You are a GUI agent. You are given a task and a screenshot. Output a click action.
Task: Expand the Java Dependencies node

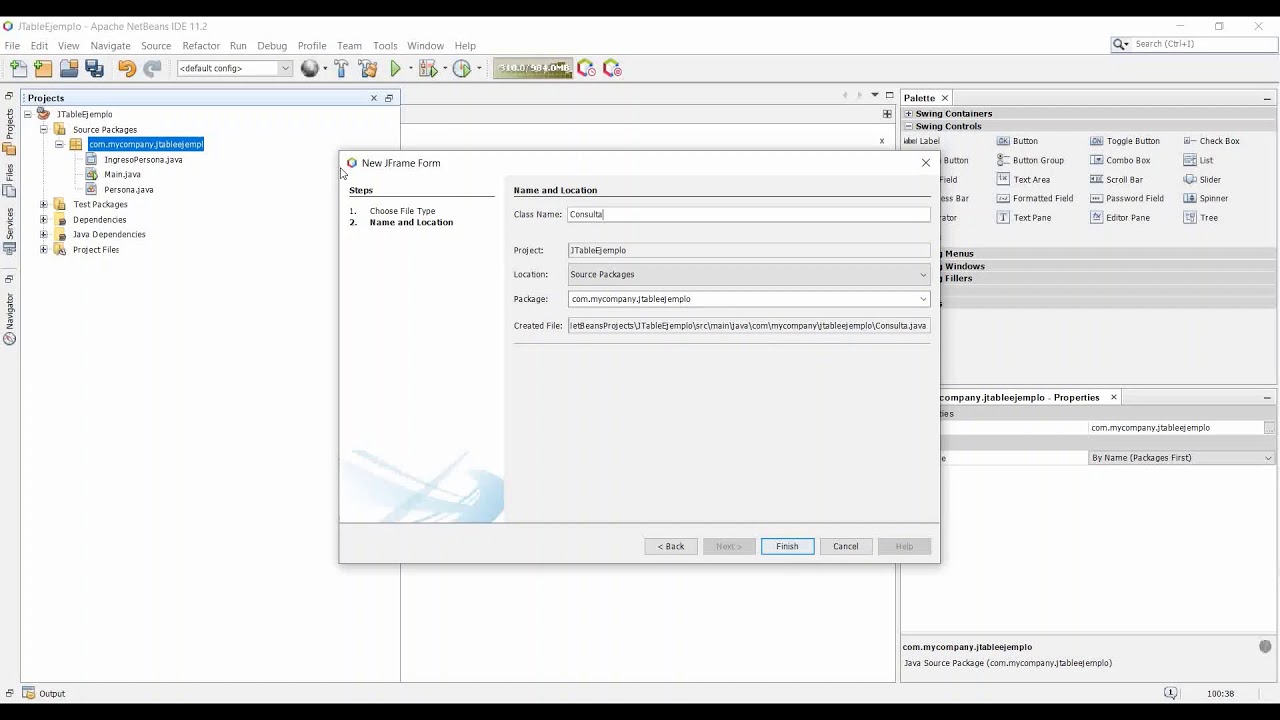[44, 234]
